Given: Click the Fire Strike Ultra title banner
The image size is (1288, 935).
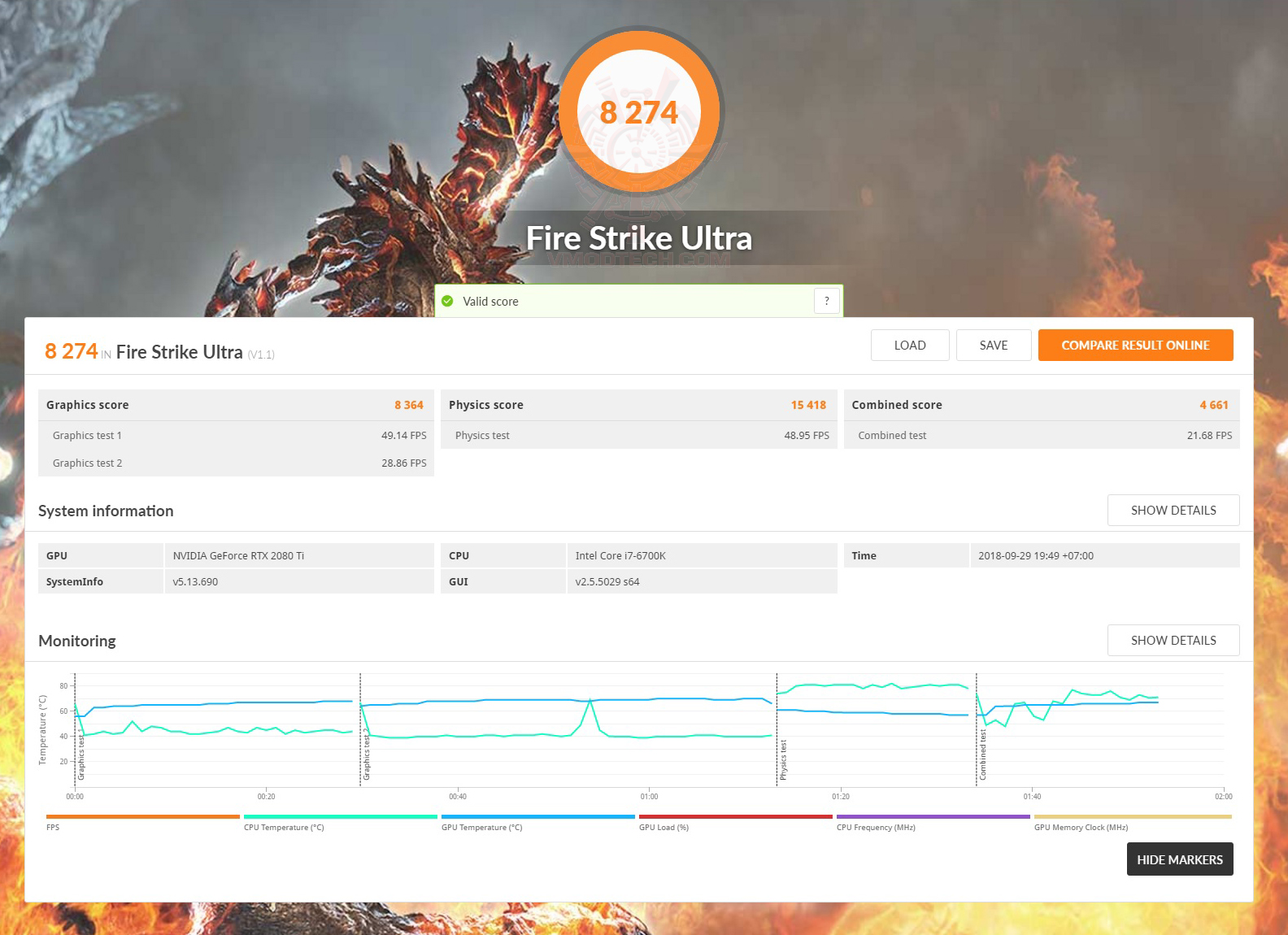Looking at the screenshot, I should tap(639, 238).
